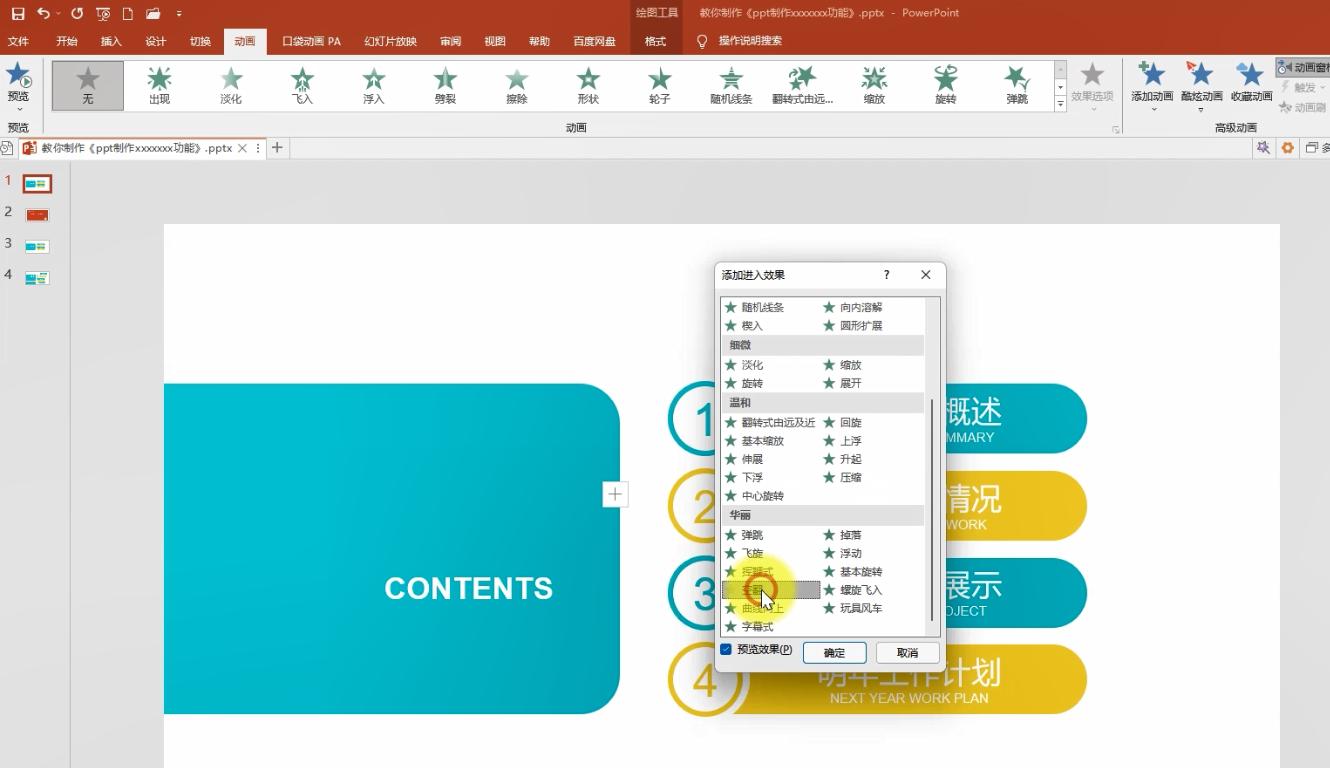Expand the animation gallery with the more arrow
This screenshot has width=1330, height=768.
1062,103
